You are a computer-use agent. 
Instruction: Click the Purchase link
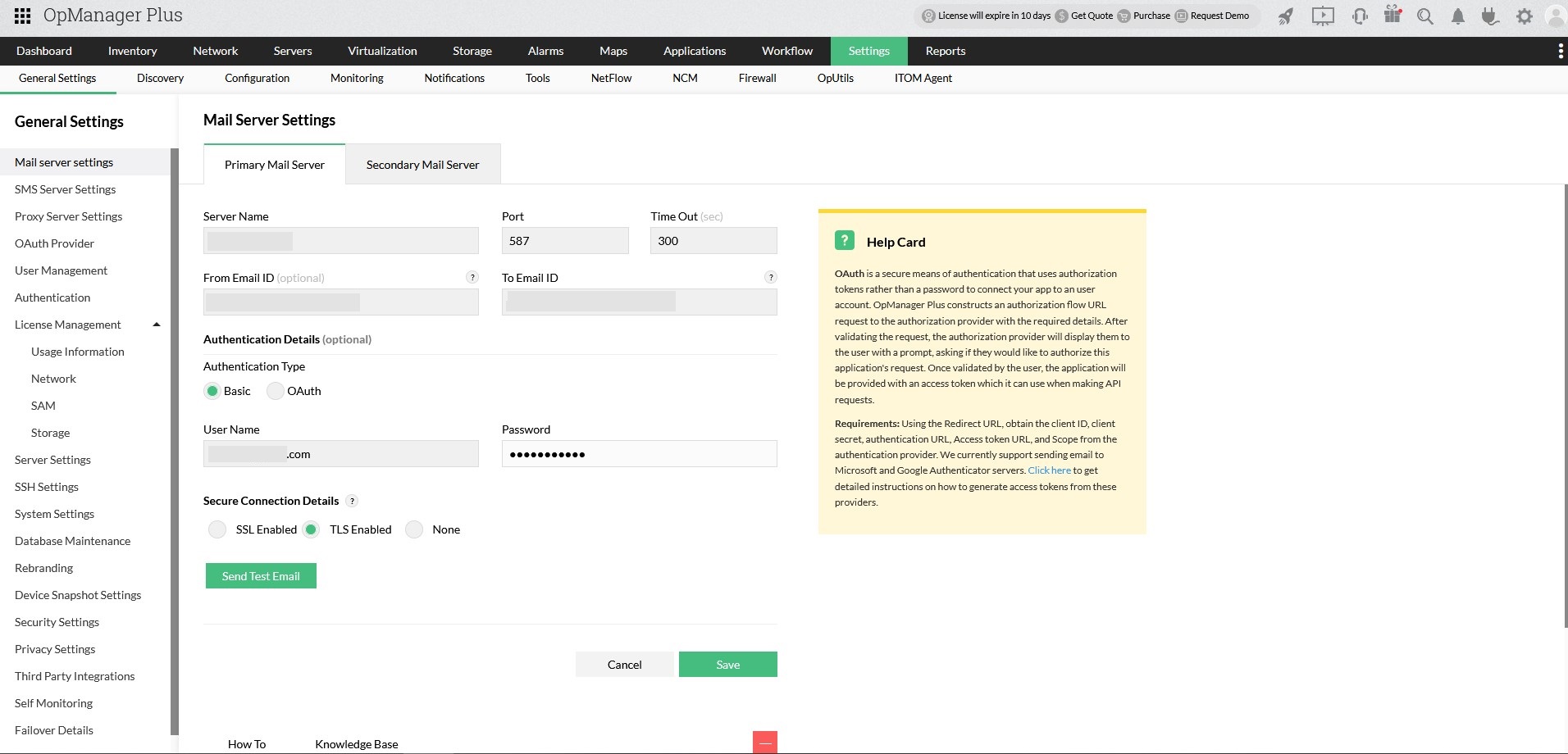[x=1151, y=16]
